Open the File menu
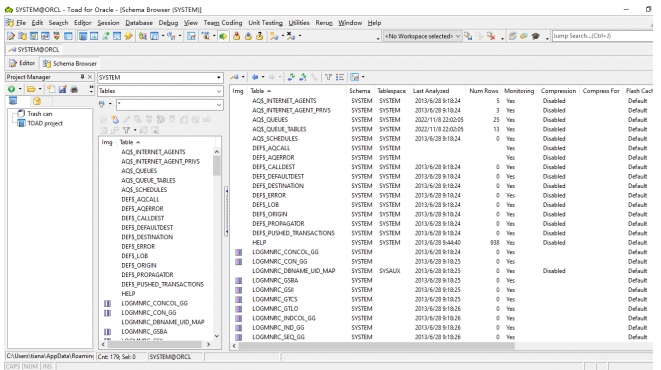 click(x=21, y=23)
